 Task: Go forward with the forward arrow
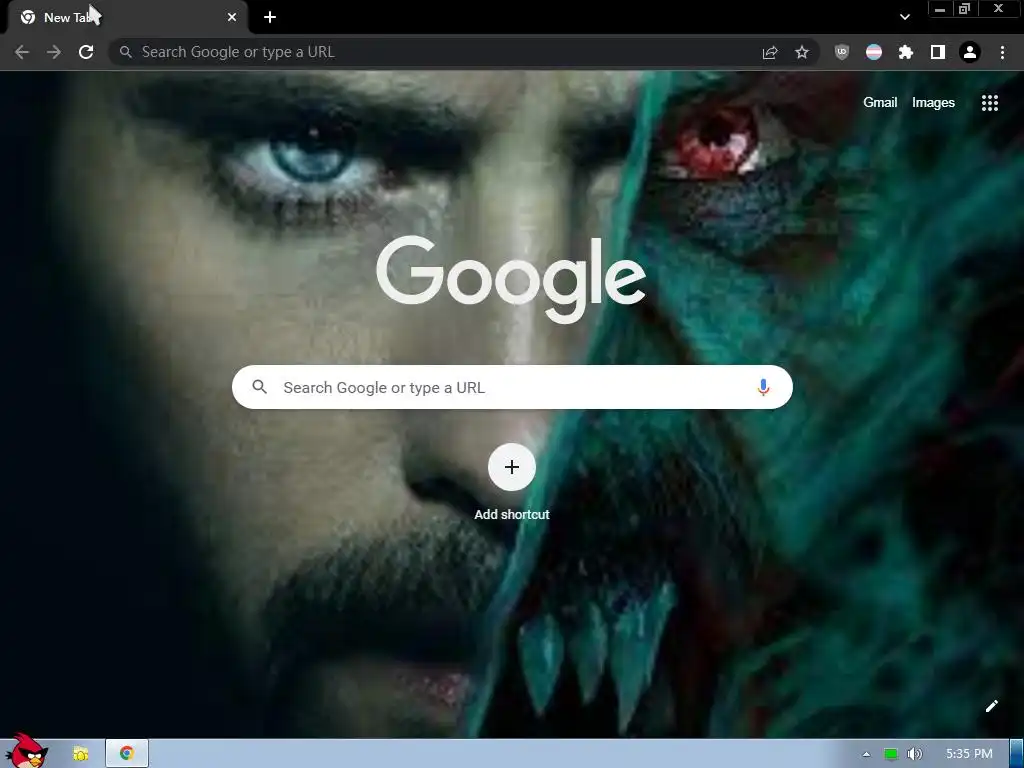coord(54,52)
